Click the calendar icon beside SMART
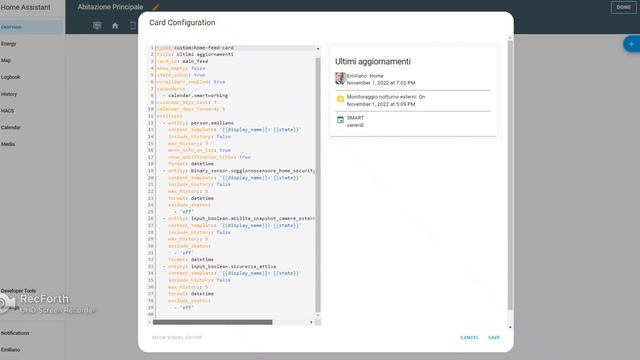The image size is (640, 360). point(340,120)
